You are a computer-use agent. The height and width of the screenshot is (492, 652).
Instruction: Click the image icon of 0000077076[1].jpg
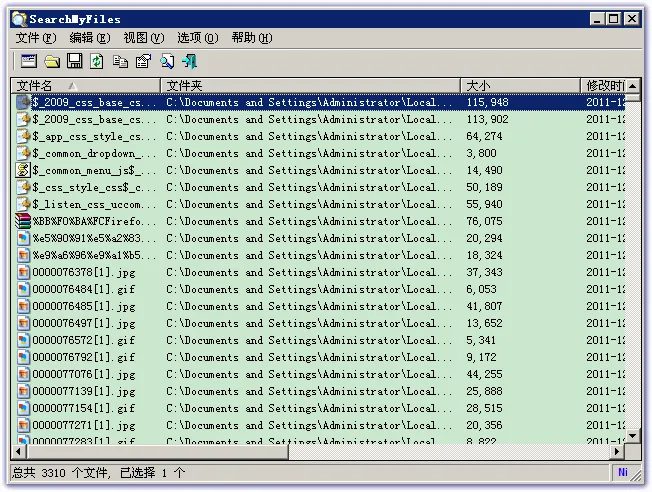click(x=23, y=374)
